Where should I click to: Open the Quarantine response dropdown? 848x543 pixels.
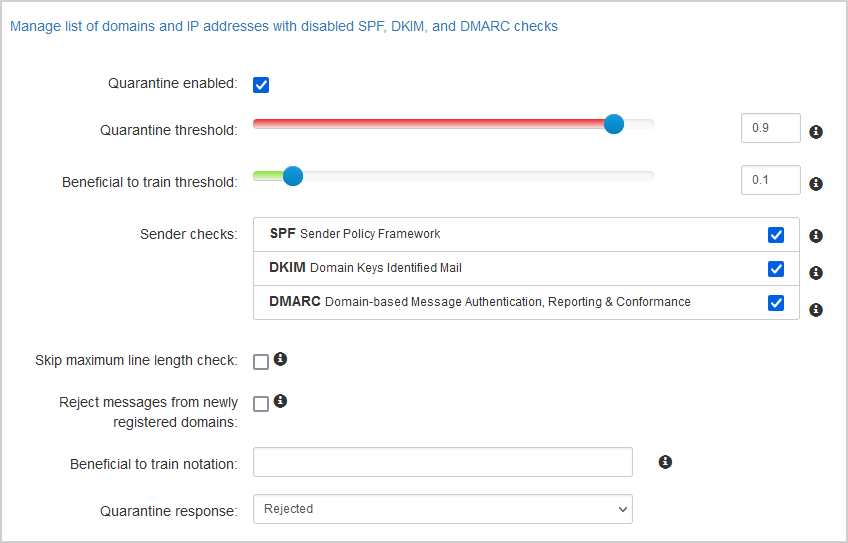tap(442, 509)
